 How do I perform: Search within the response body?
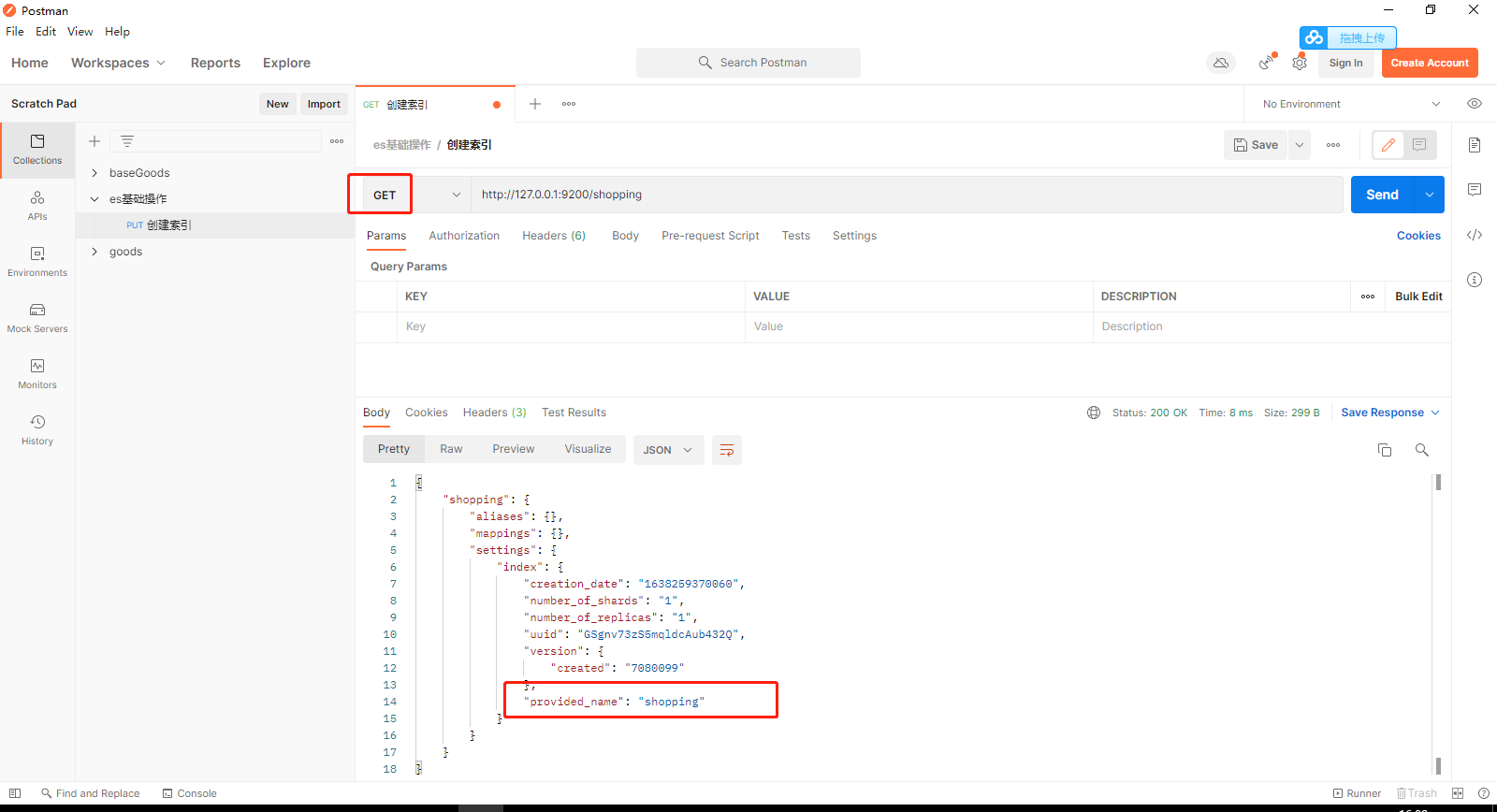1422,450
